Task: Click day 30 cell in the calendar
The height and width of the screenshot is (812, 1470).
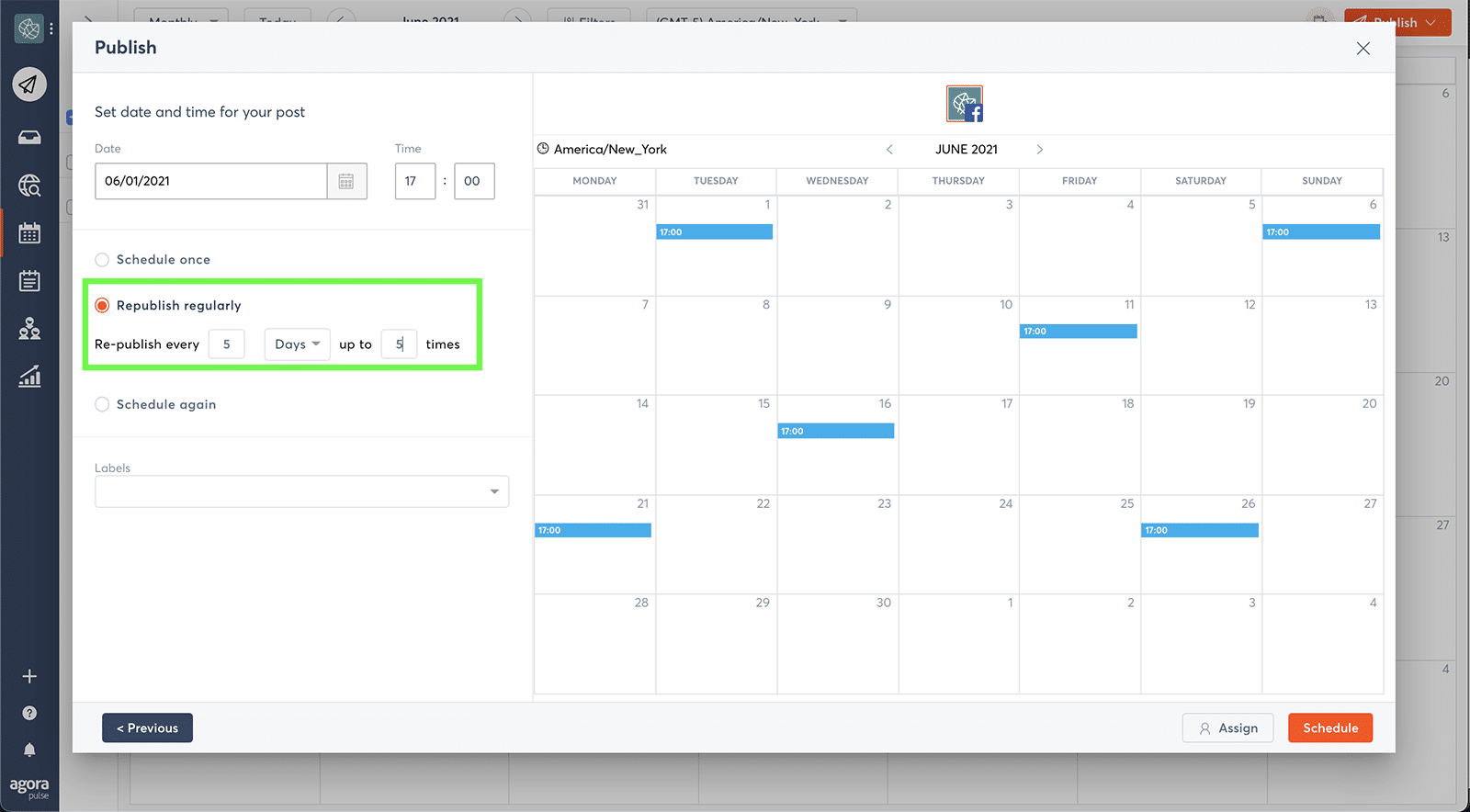Action: pos(837,644)
